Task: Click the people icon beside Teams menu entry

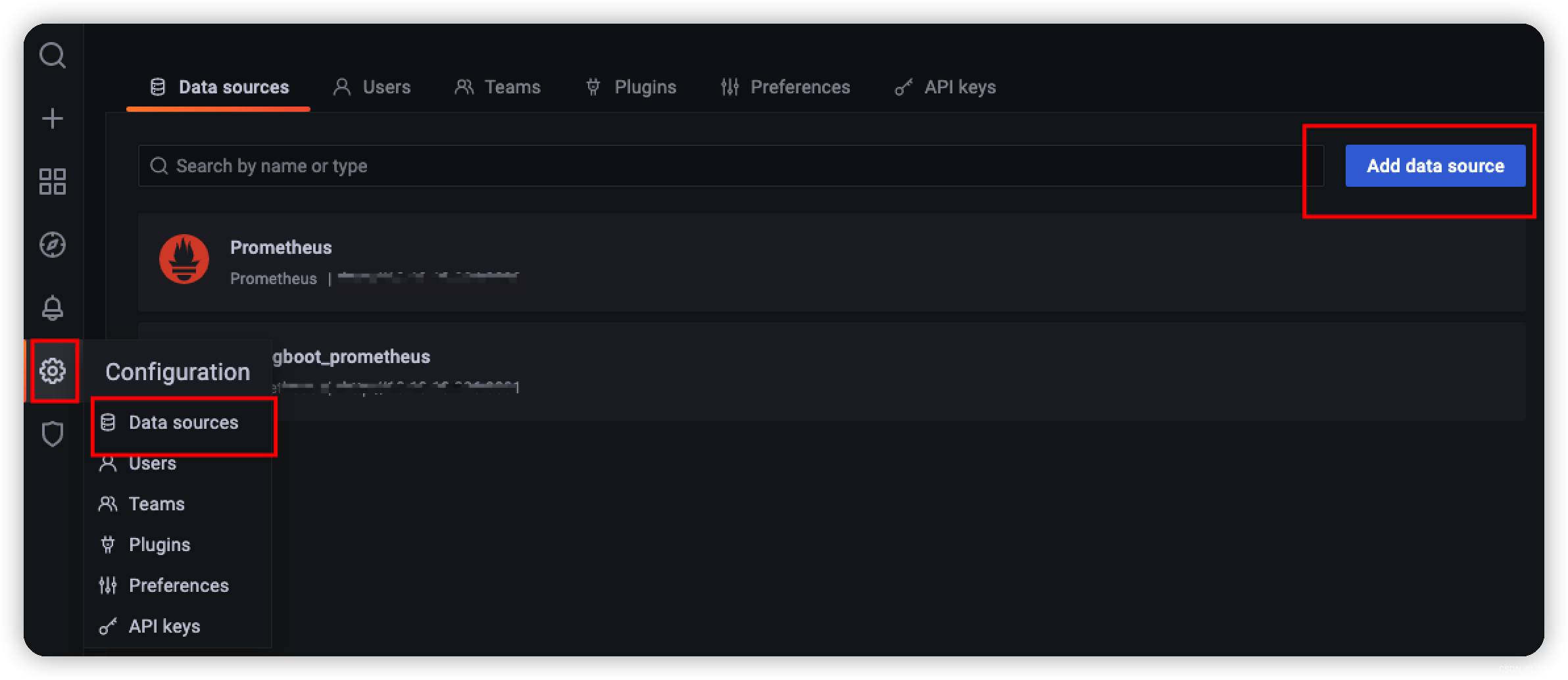Action: point(108,504)
